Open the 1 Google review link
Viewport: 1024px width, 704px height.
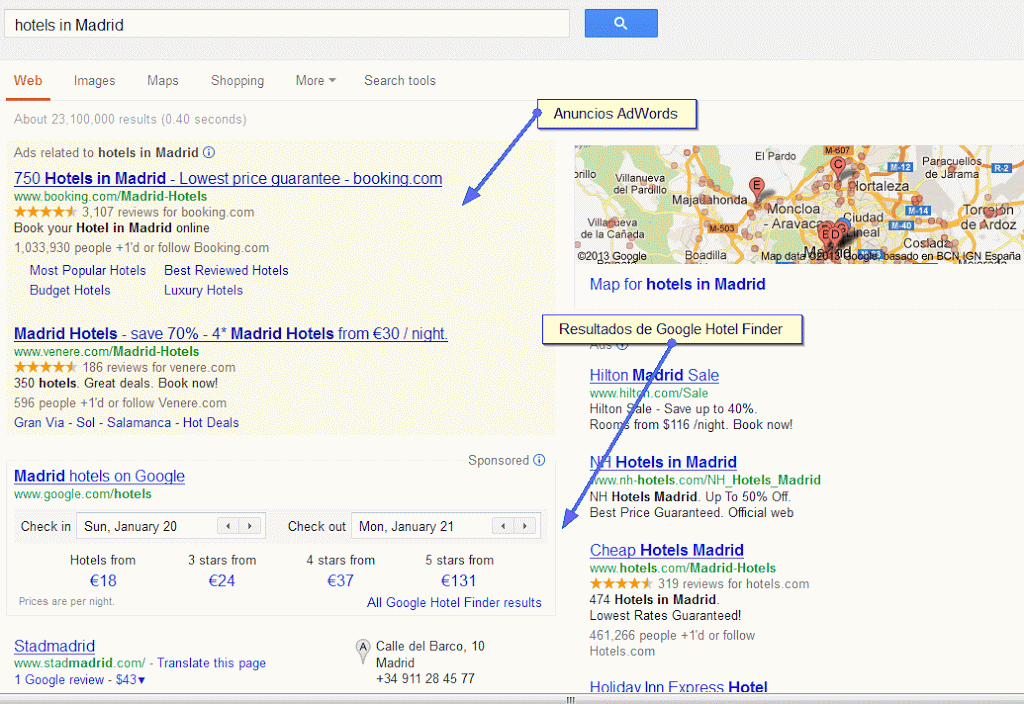coord(59,679)
